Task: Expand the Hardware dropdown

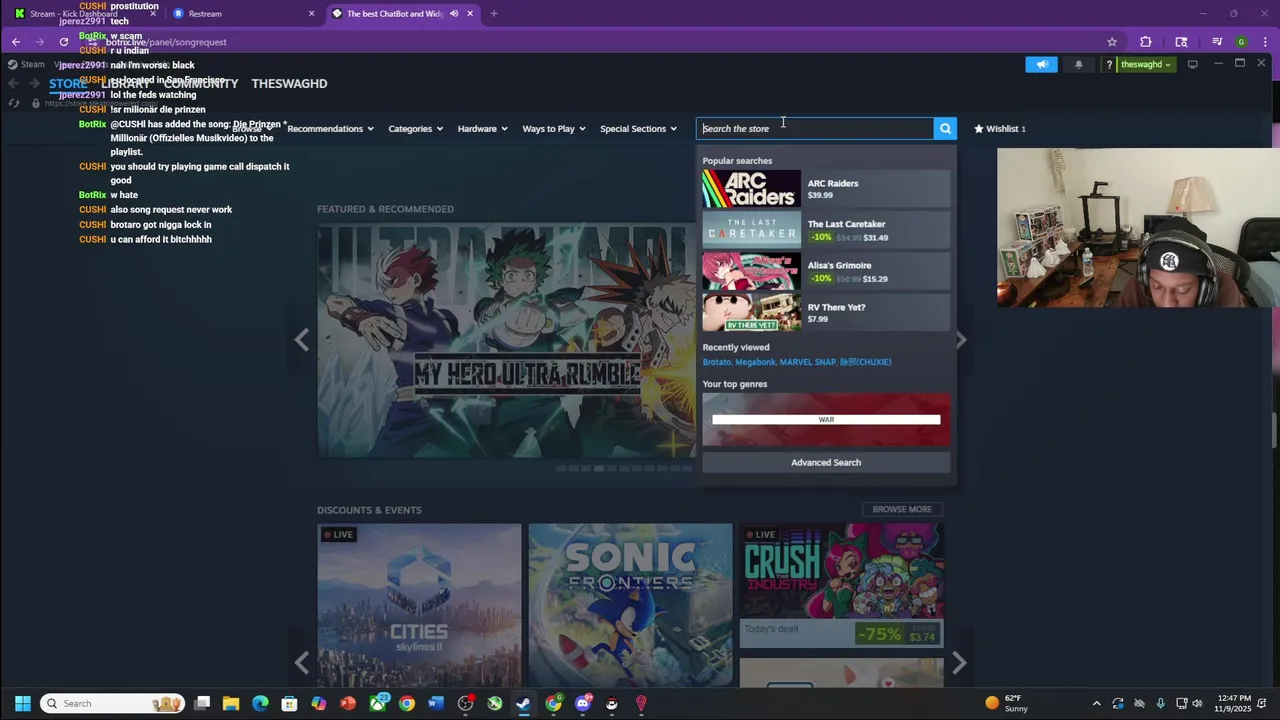Action: (x=482, y=128)
